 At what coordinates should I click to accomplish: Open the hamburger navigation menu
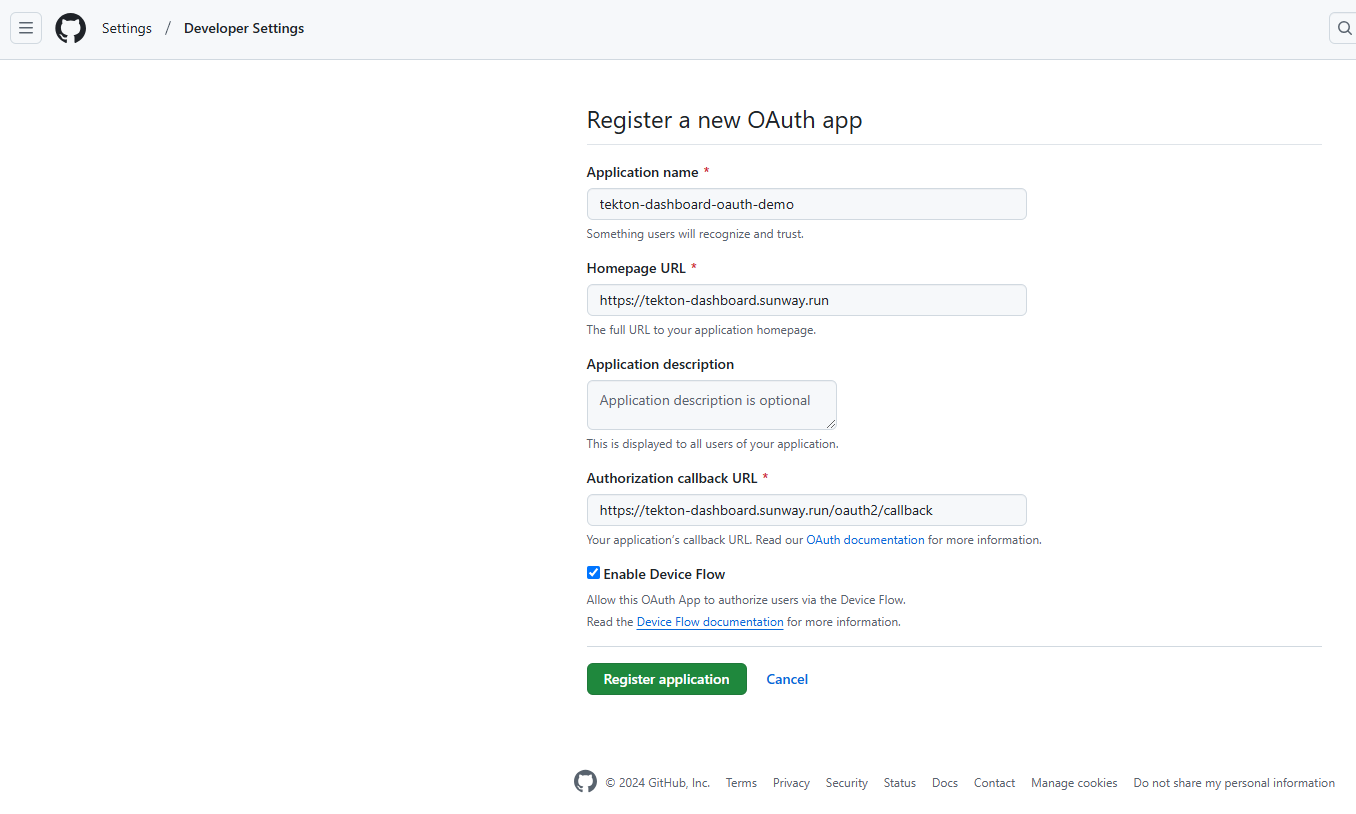click(x=25, y=27)
